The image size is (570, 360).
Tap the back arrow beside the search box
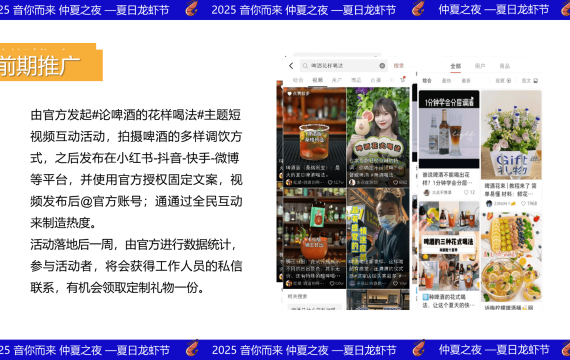pyautogui.click(x=291, y=66)
